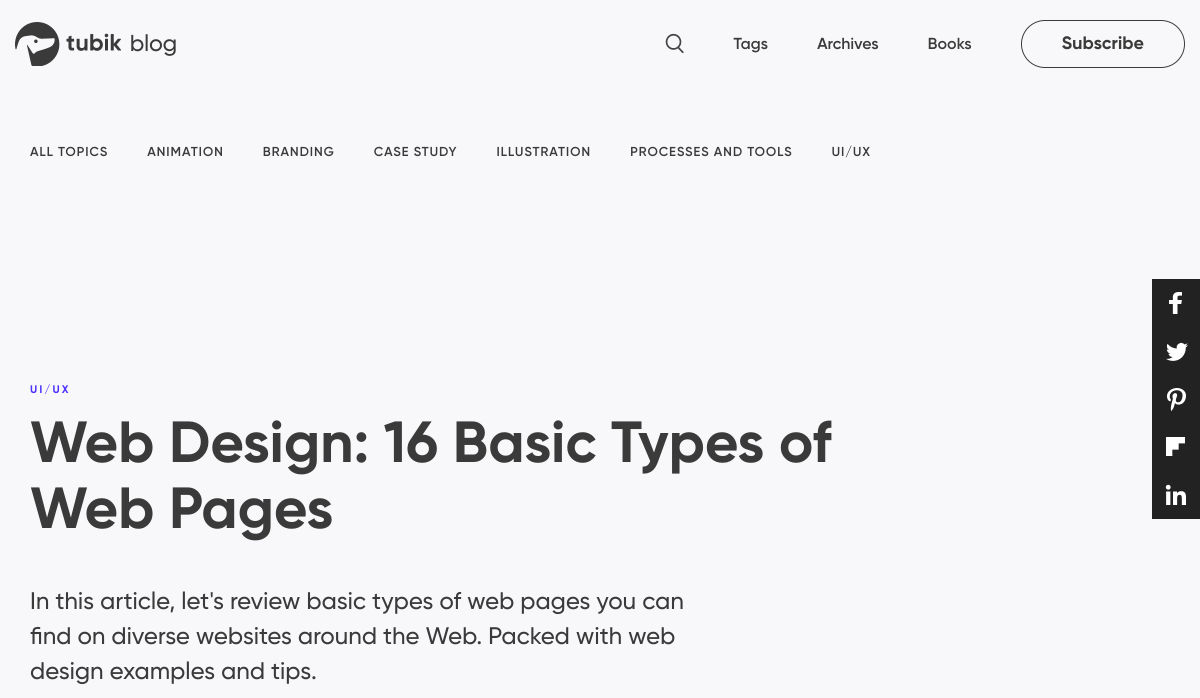Select the All Topics category
The image size is (1200, 698).
69,152
